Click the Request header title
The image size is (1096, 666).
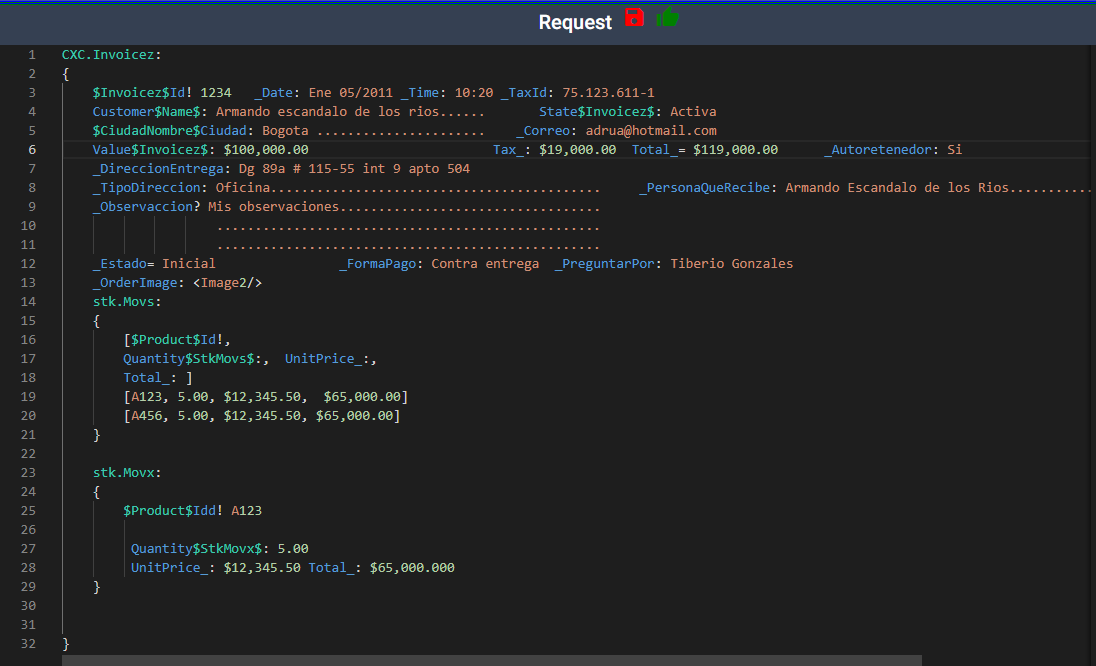(575, 22)
